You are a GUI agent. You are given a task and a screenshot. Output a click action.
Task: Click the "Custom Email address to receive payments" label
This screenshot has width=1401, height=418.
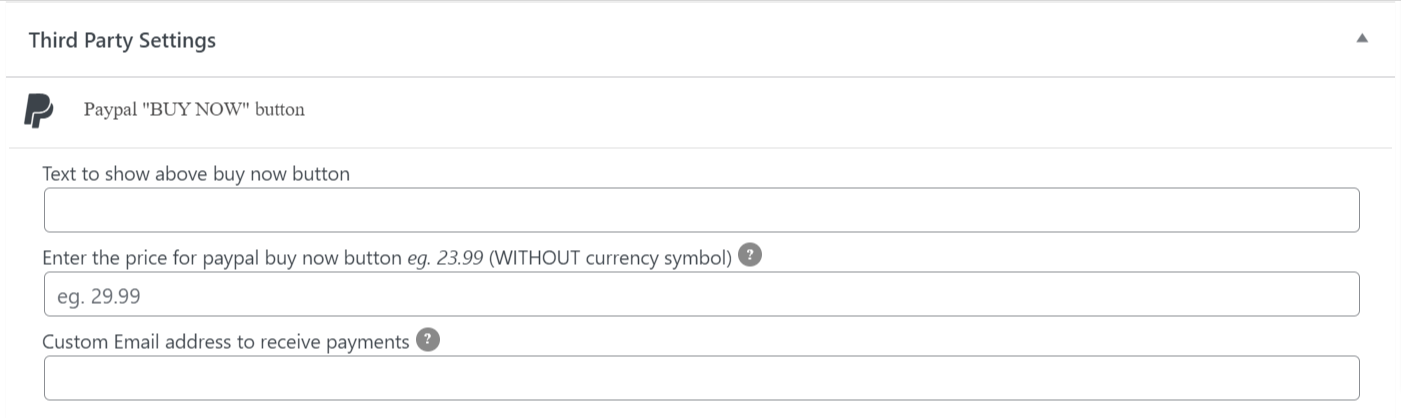click(x=226, y=342)
